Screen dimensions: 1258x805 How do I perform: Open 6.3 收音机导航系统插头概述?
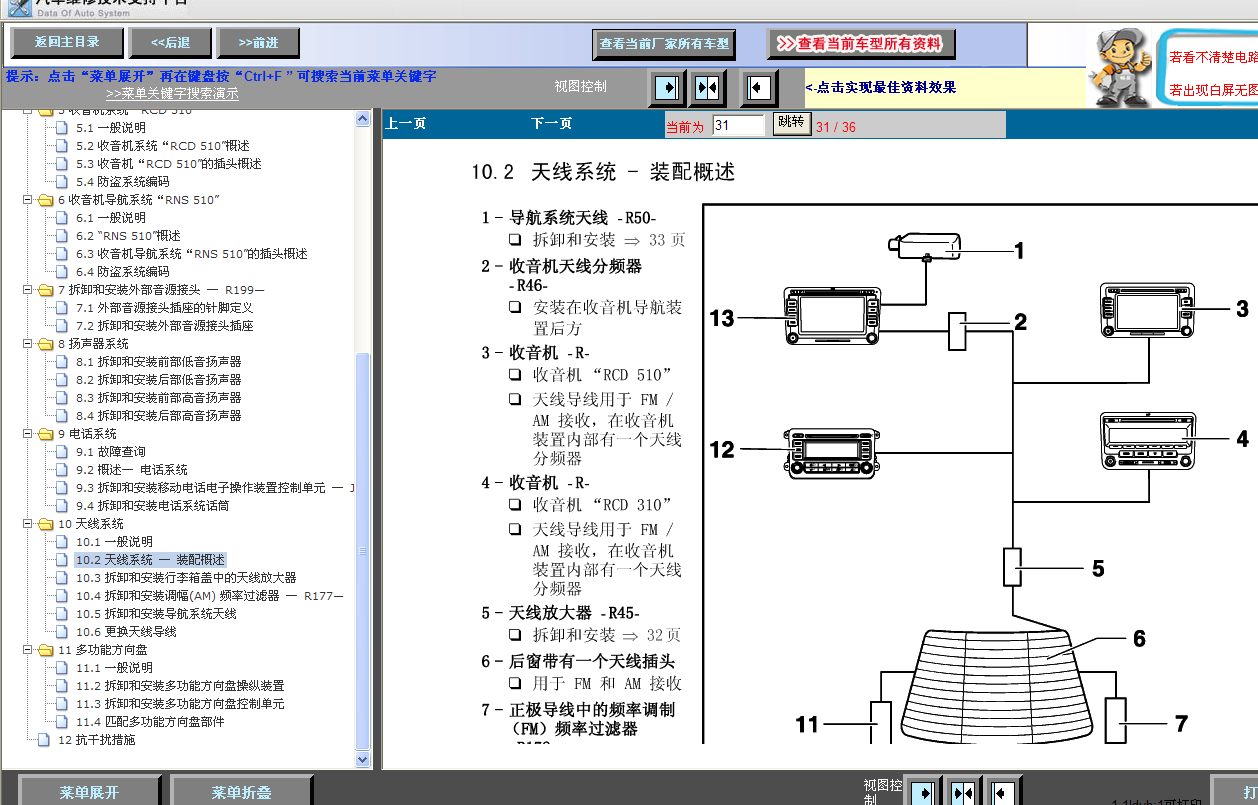191,254
